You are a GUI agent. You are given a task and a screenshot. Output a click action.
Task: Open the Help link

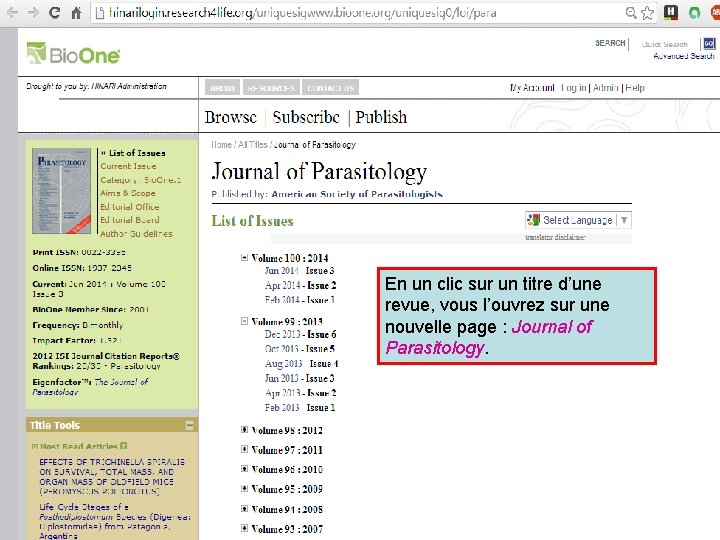tap(635, 87)
